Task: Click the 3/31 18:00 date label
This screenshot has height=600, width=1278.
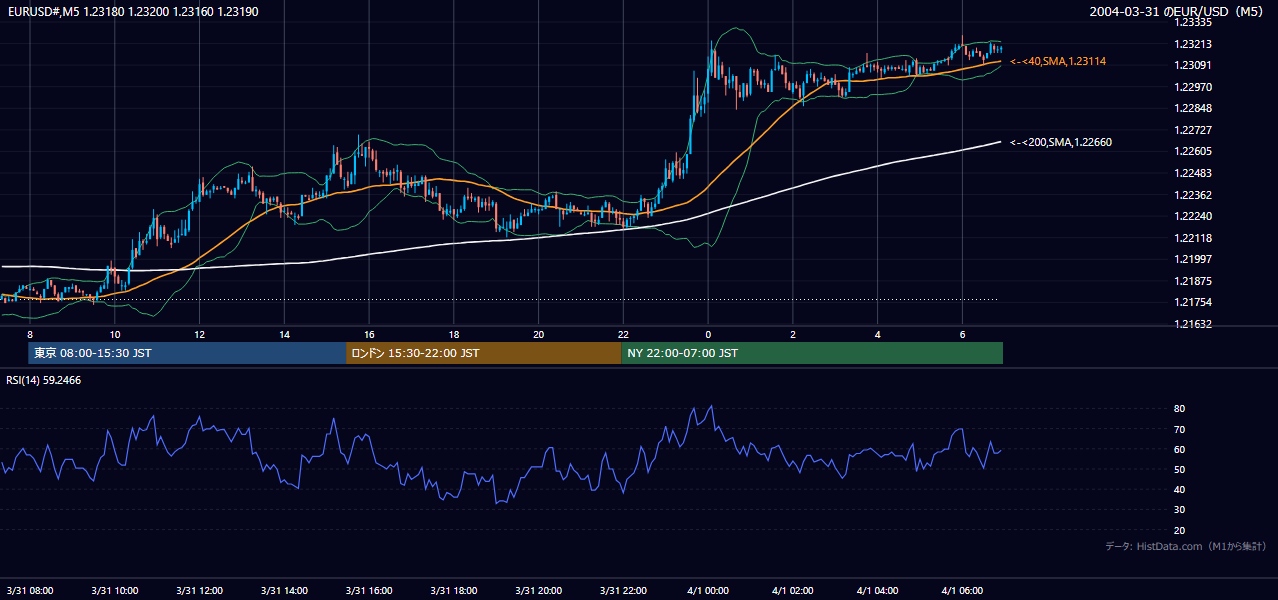Action: pos(454,591)
